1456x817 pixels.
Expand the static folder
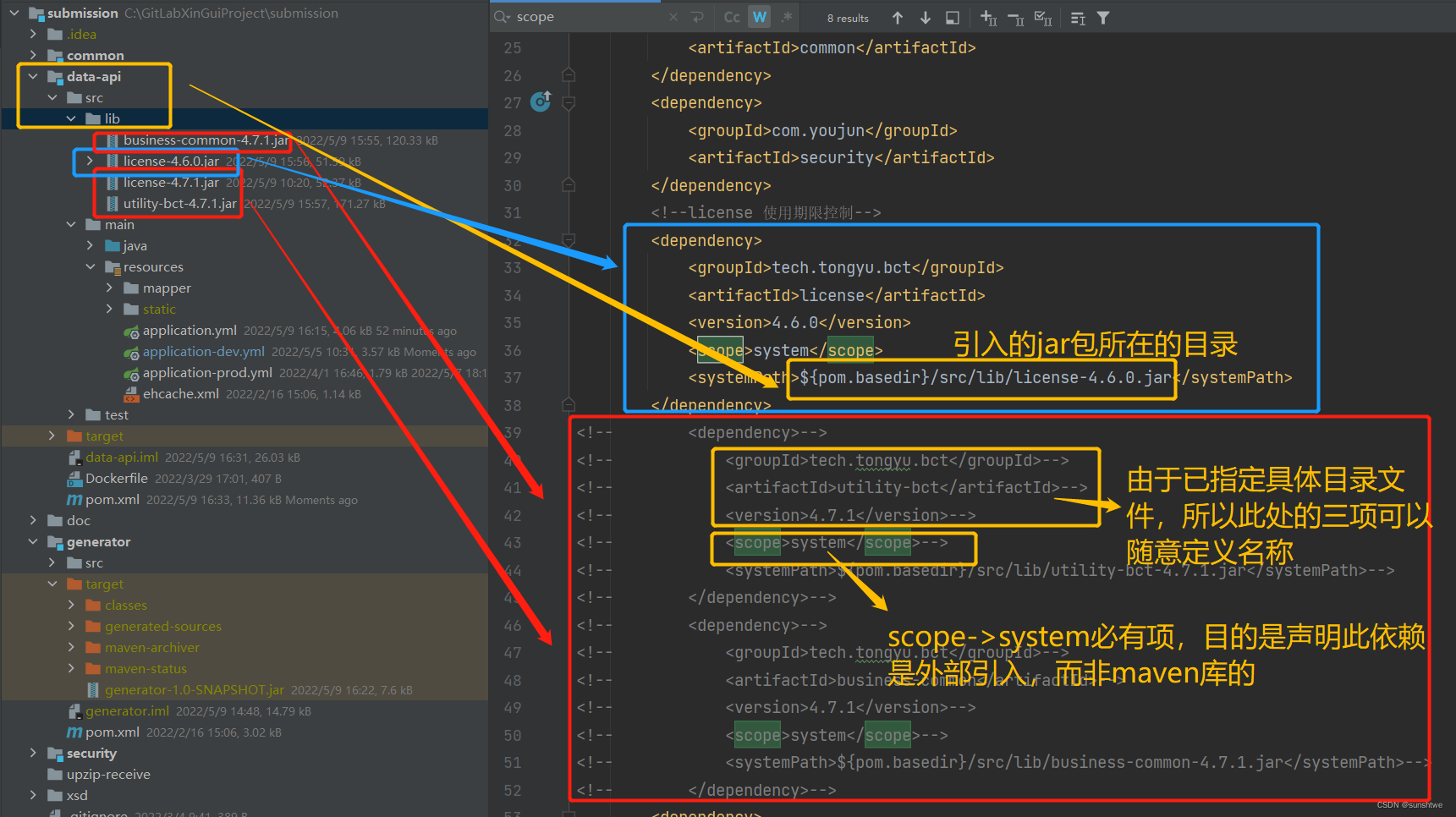coord(109,310)
